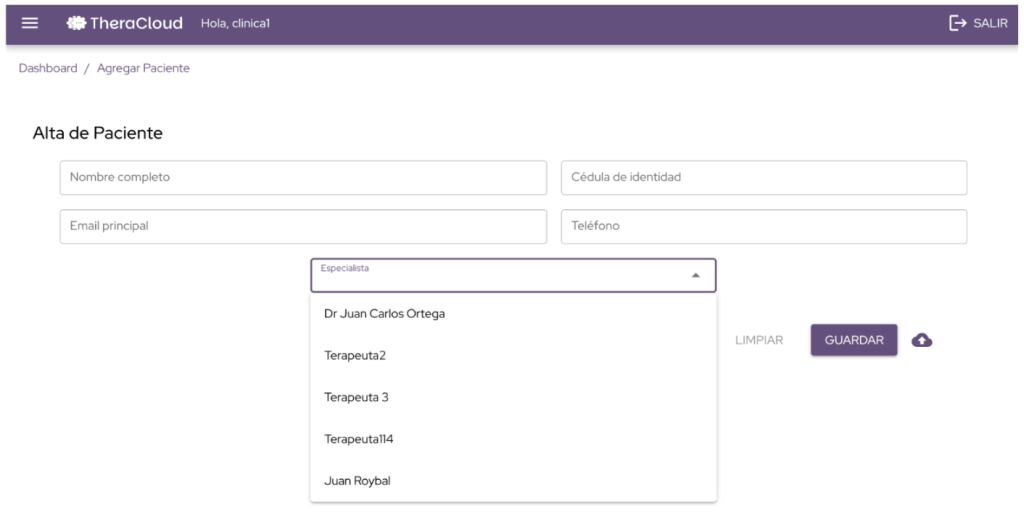Image resolution: width=1024 pixels, height=527 pixels.
Task: Collapse the Especialista dropdown arrow
Action: (x=696, y=276)
